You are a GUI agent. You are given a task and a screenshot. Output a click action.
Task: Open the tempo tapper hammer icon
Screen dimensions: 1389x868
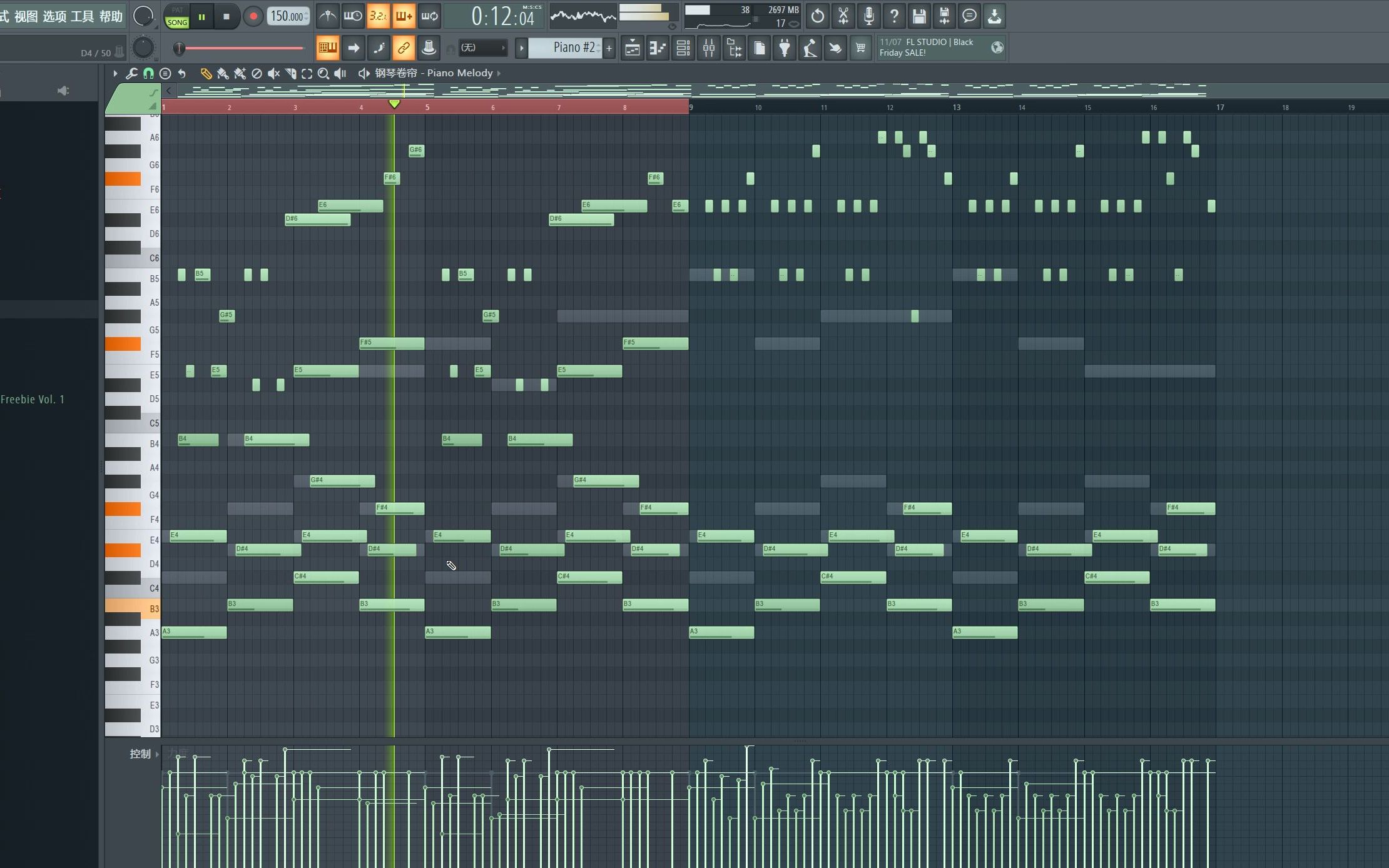[x=810, y=48]
